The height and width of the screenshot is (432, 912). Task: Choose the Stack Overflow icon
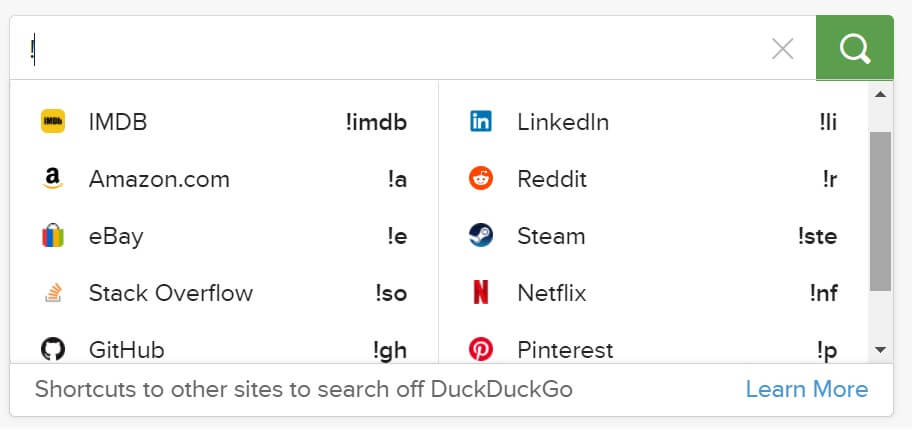click(53, 292)
